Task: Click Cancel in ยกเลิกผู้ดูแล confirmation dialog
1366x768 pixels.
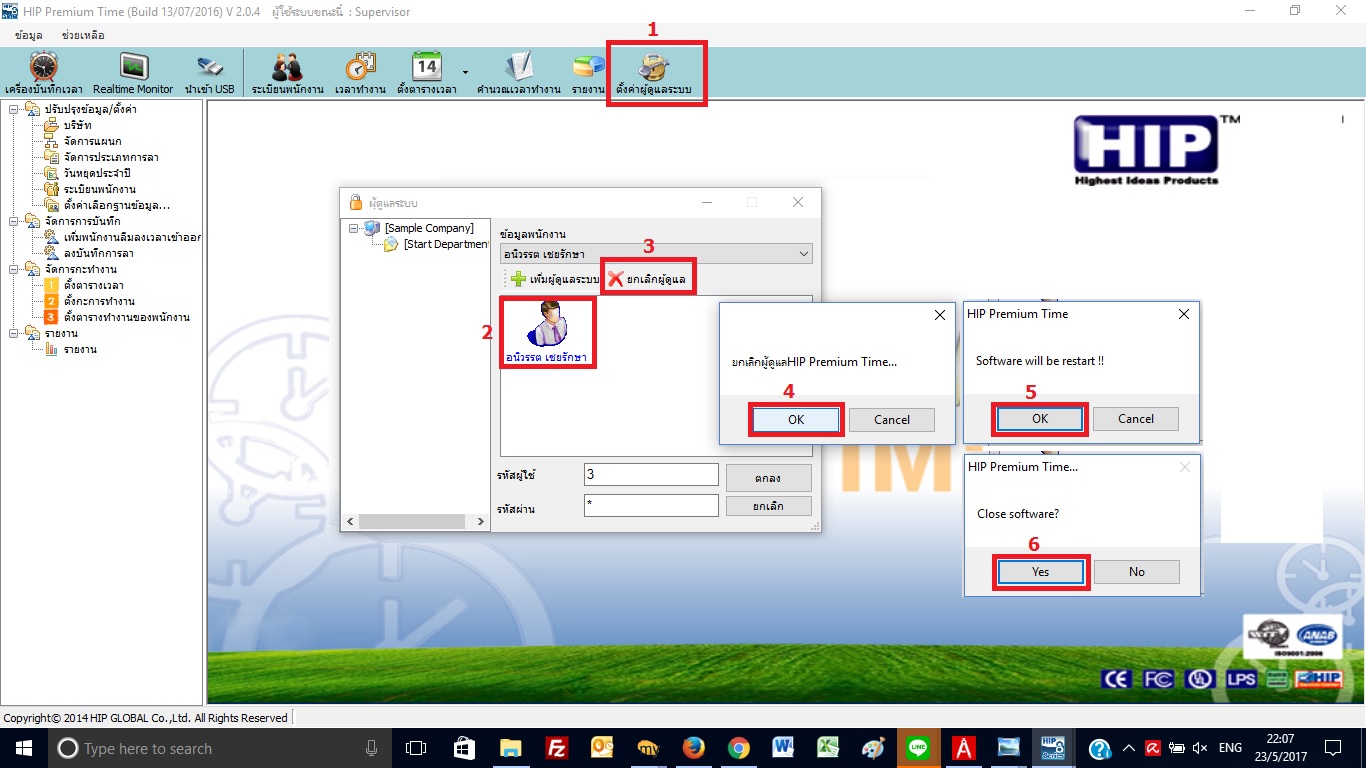Action: tap(892, 420)
